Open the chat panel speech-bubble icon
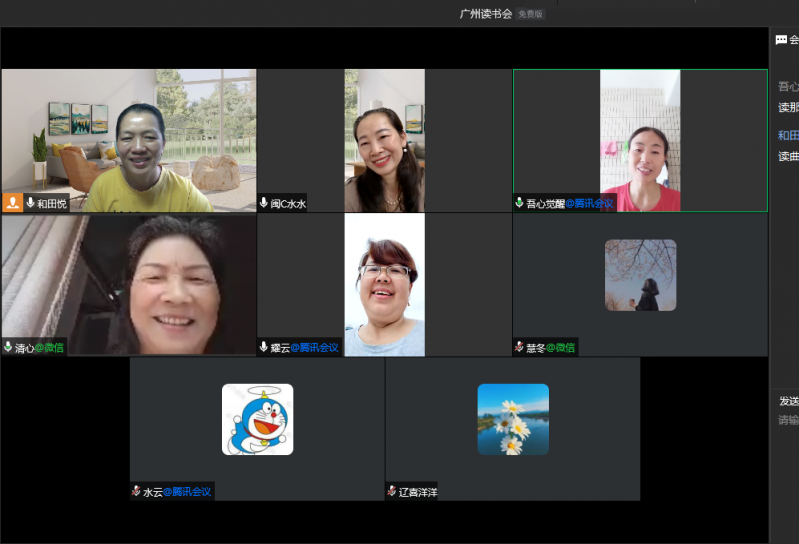 tap(781, 40)
